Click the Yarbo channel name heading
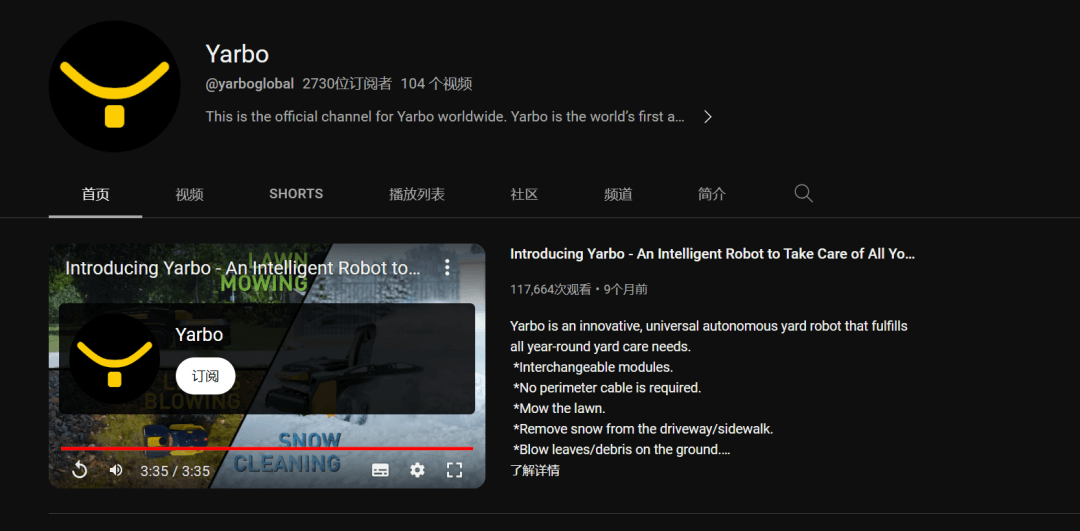The image size is (1080, 531). pos(237,53)
